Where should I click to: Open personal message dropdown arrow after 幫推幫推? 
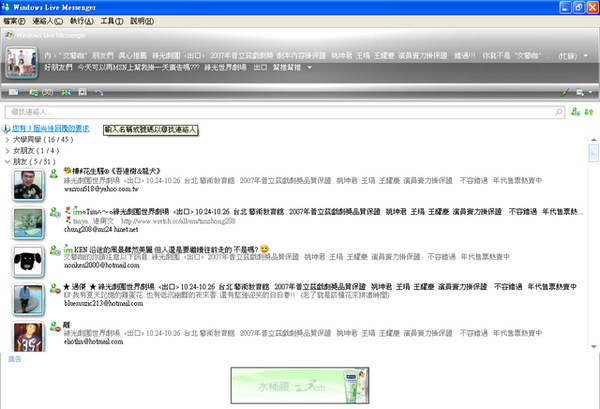pyautogui.click(x=310, y=68)
